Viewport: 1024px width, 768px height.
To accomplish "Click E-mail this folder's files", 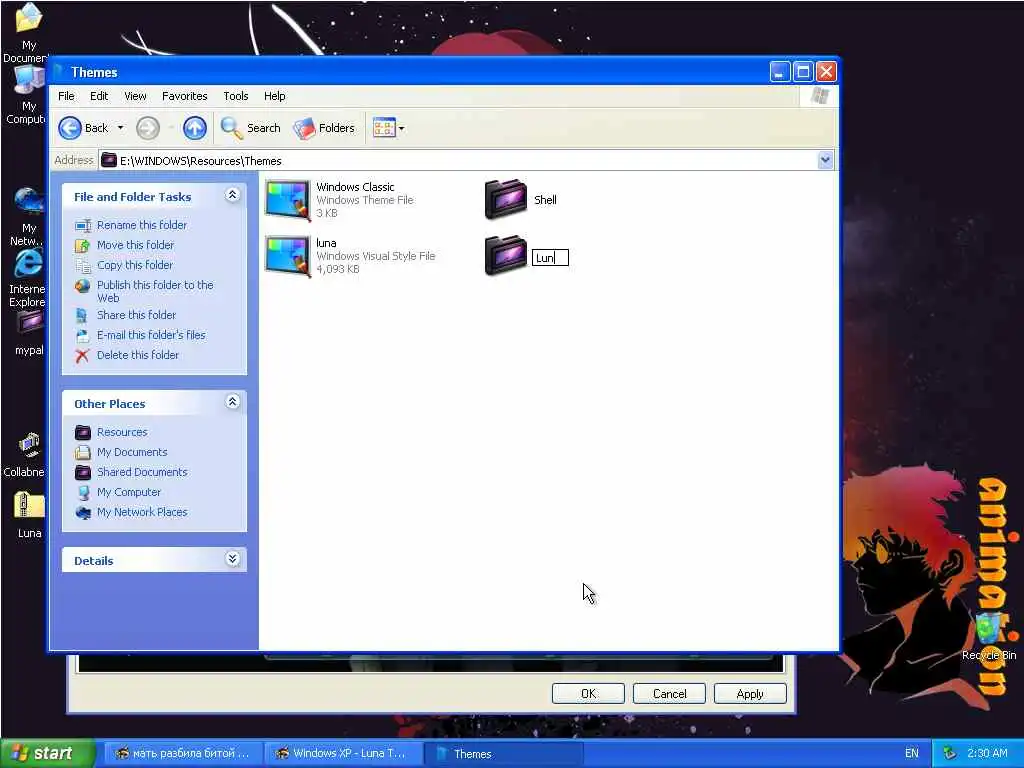I will pyautogui.click(x=151, y=335).
